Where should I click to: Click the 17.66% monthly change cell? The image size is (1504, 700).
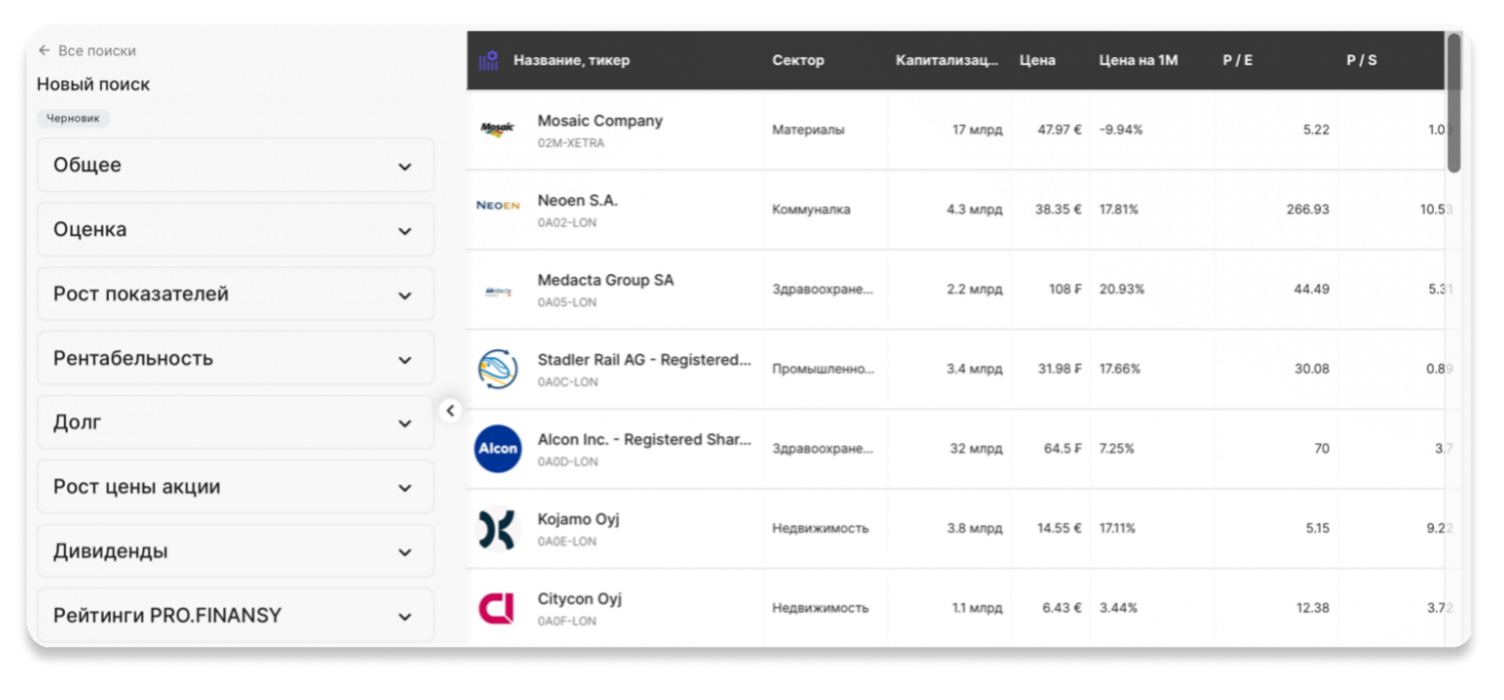1120,369
